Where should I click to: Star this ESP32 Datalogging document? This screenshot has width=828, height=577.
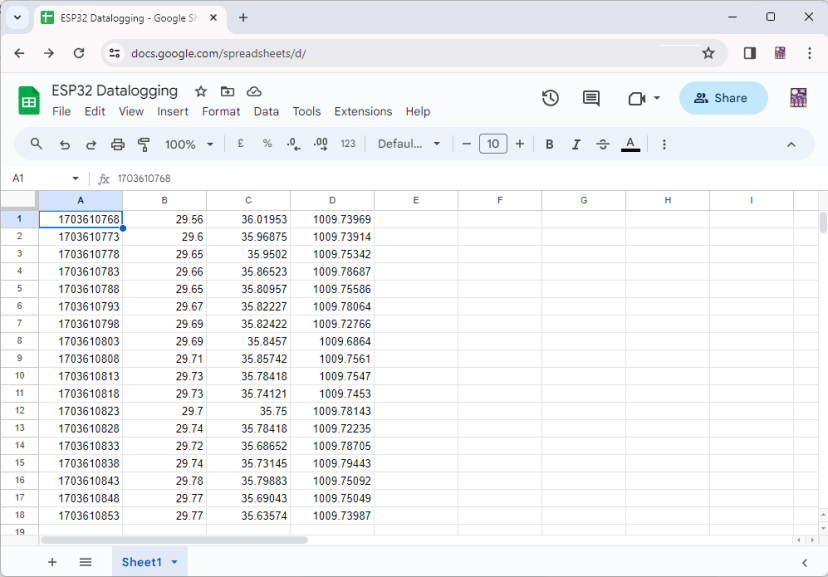(200, 91)
